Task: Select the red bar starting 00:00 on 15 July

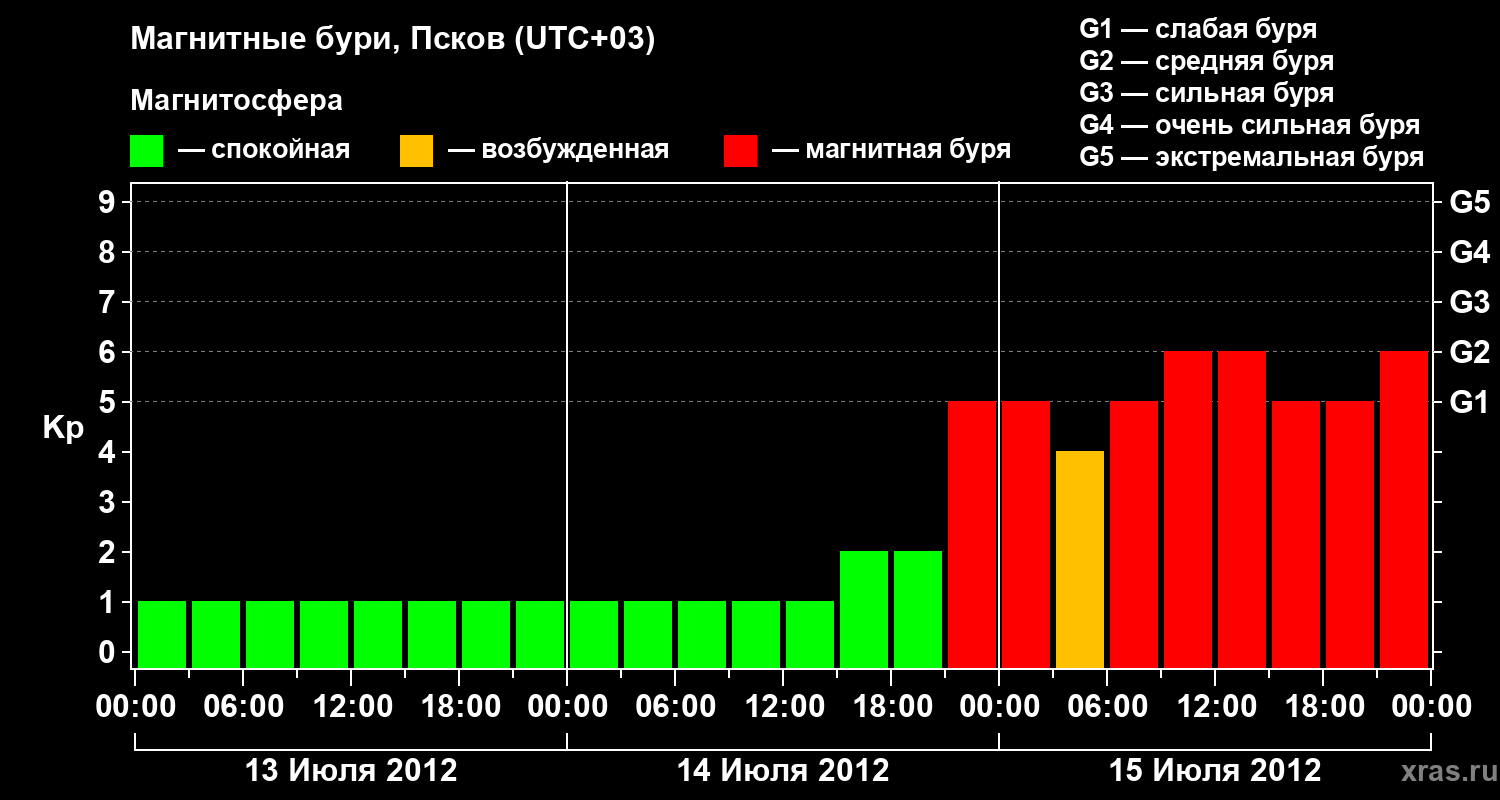Action: [x=1026, y=534]
